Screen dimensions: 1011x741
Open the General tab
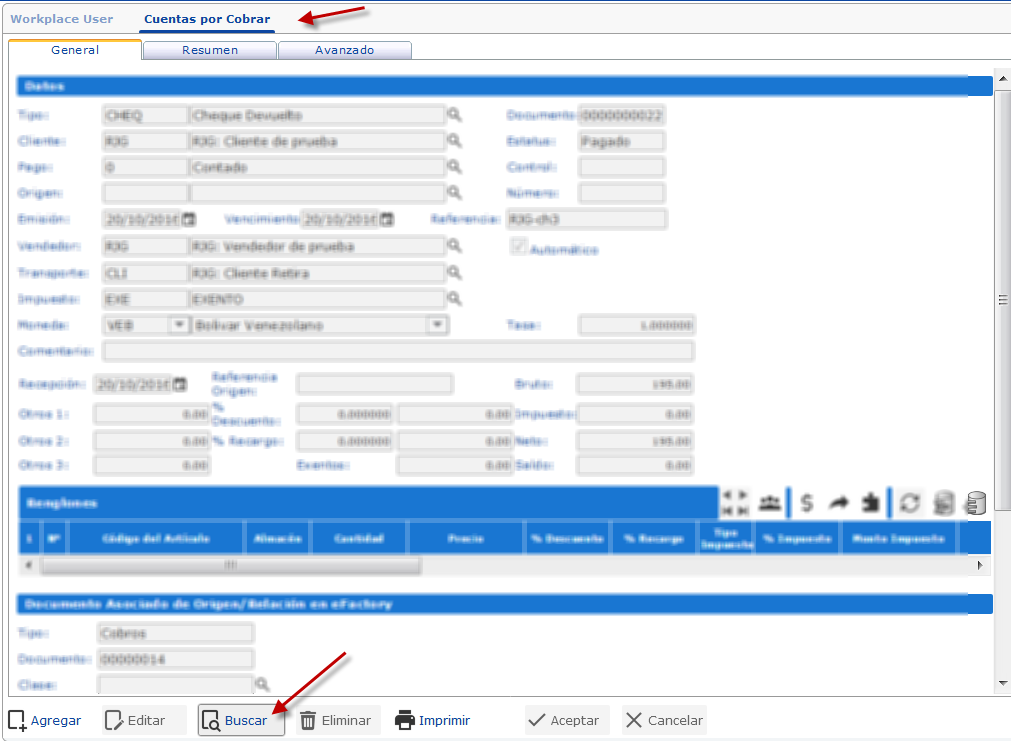tap(75, 50)
